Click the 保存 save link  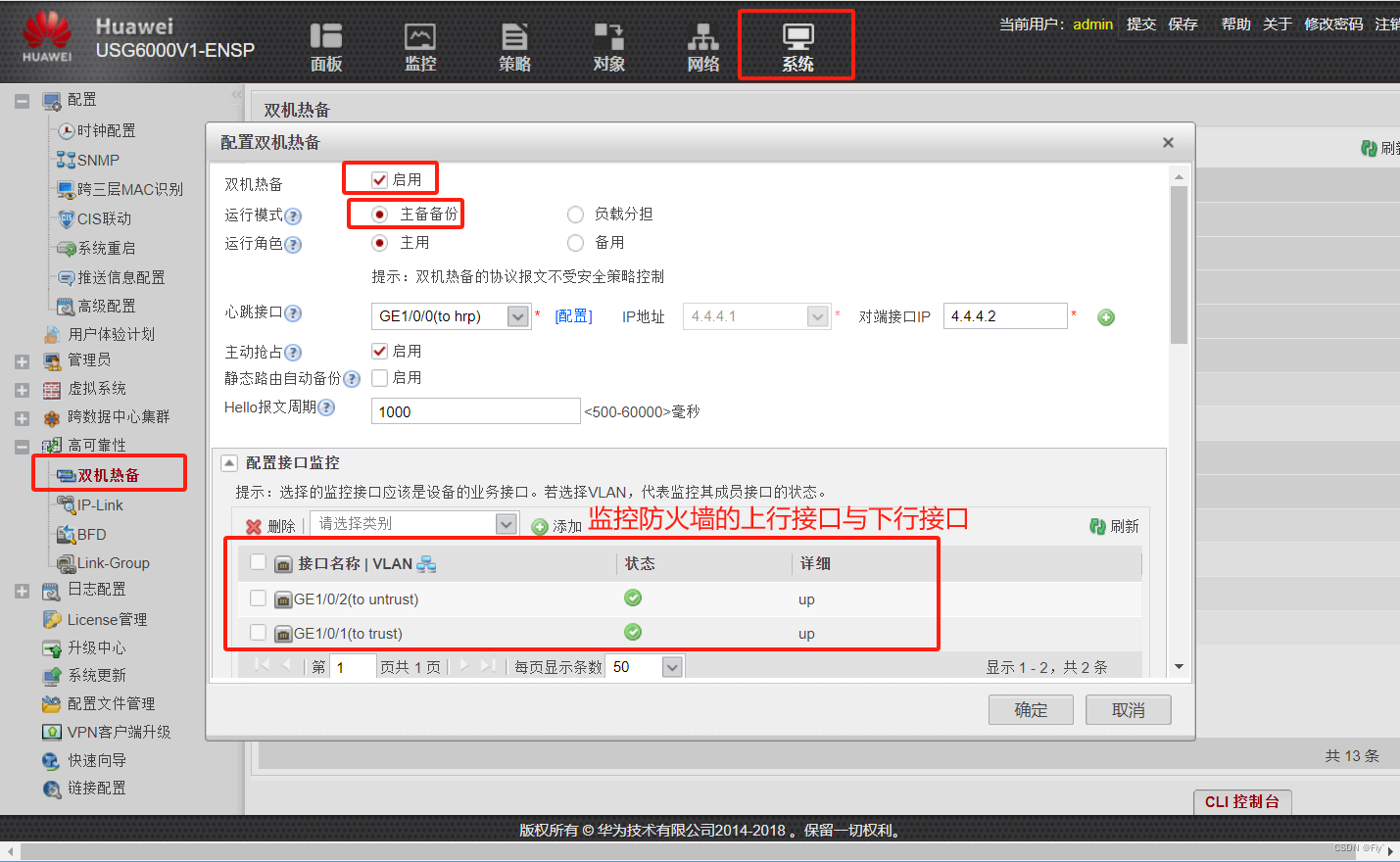pos(1183,24)
